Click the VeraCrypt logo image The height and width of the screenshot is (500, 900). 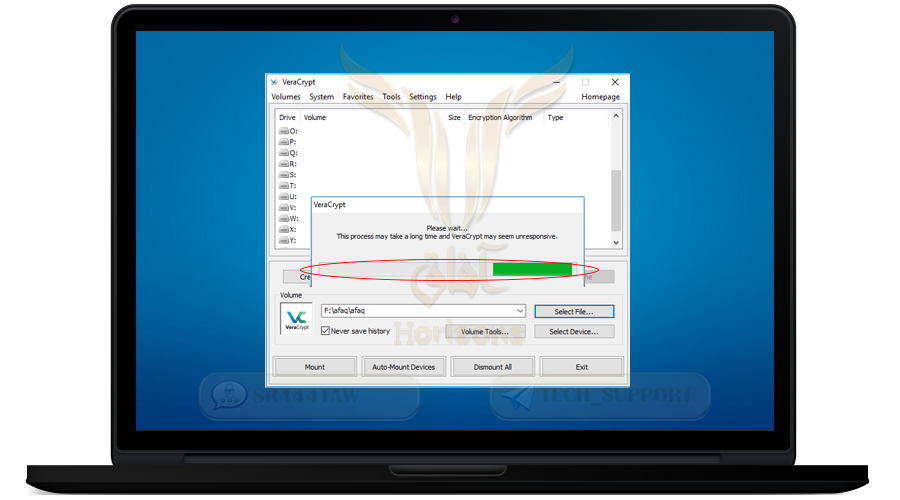(x=296, y=319)
